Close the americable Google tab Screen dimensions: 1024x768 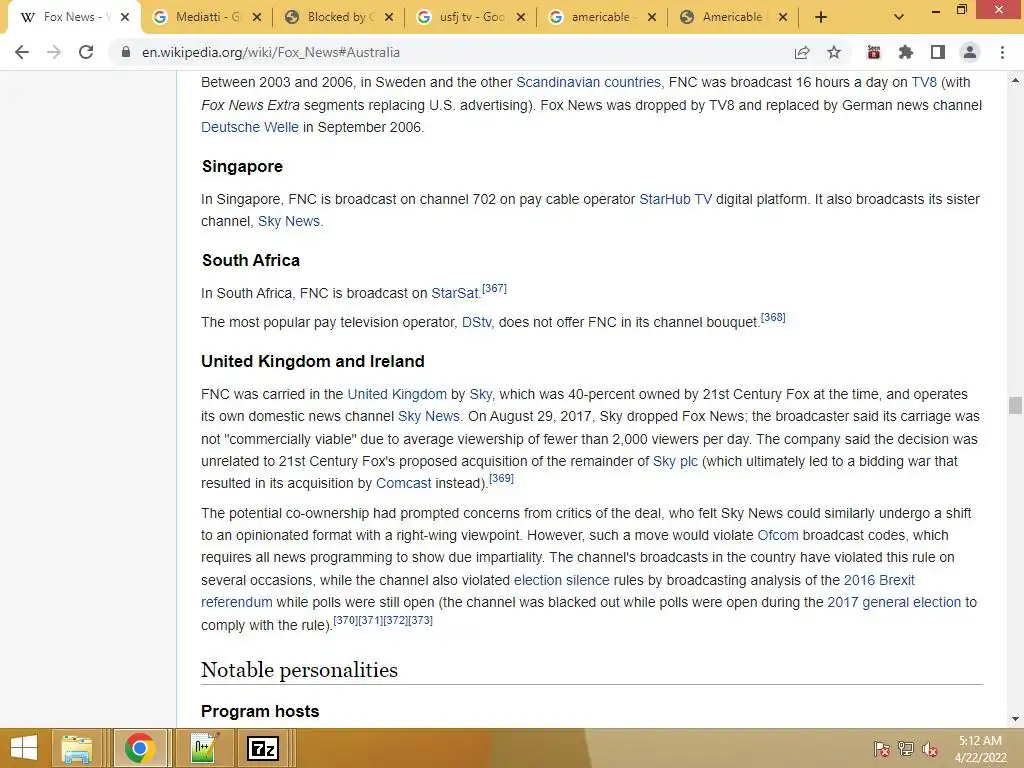[x=652, y=17]
